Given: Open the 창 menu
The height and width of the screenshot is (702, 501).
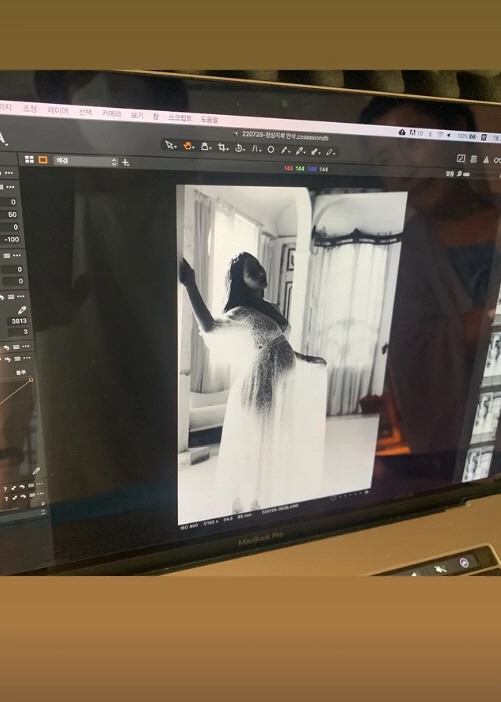Looking at the screenshot, I should [155, 116].
